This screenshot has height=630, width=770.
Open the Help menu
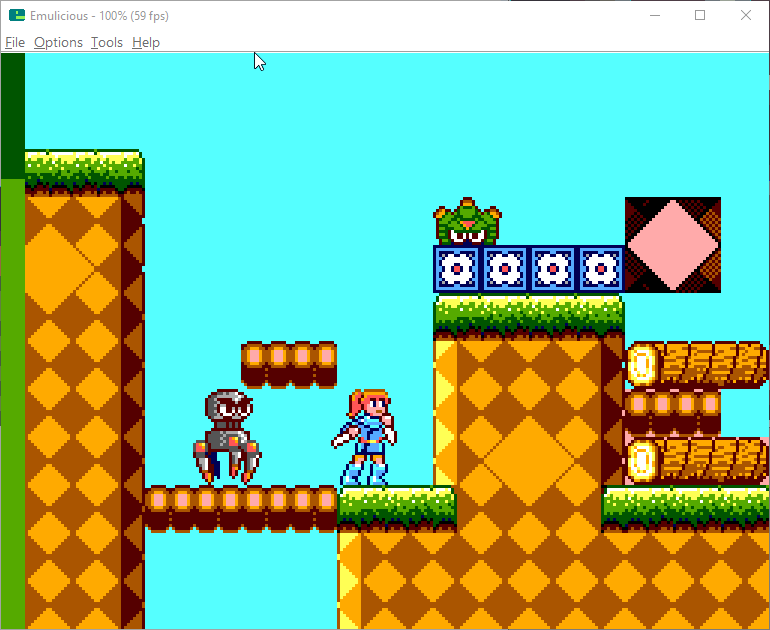146,43
